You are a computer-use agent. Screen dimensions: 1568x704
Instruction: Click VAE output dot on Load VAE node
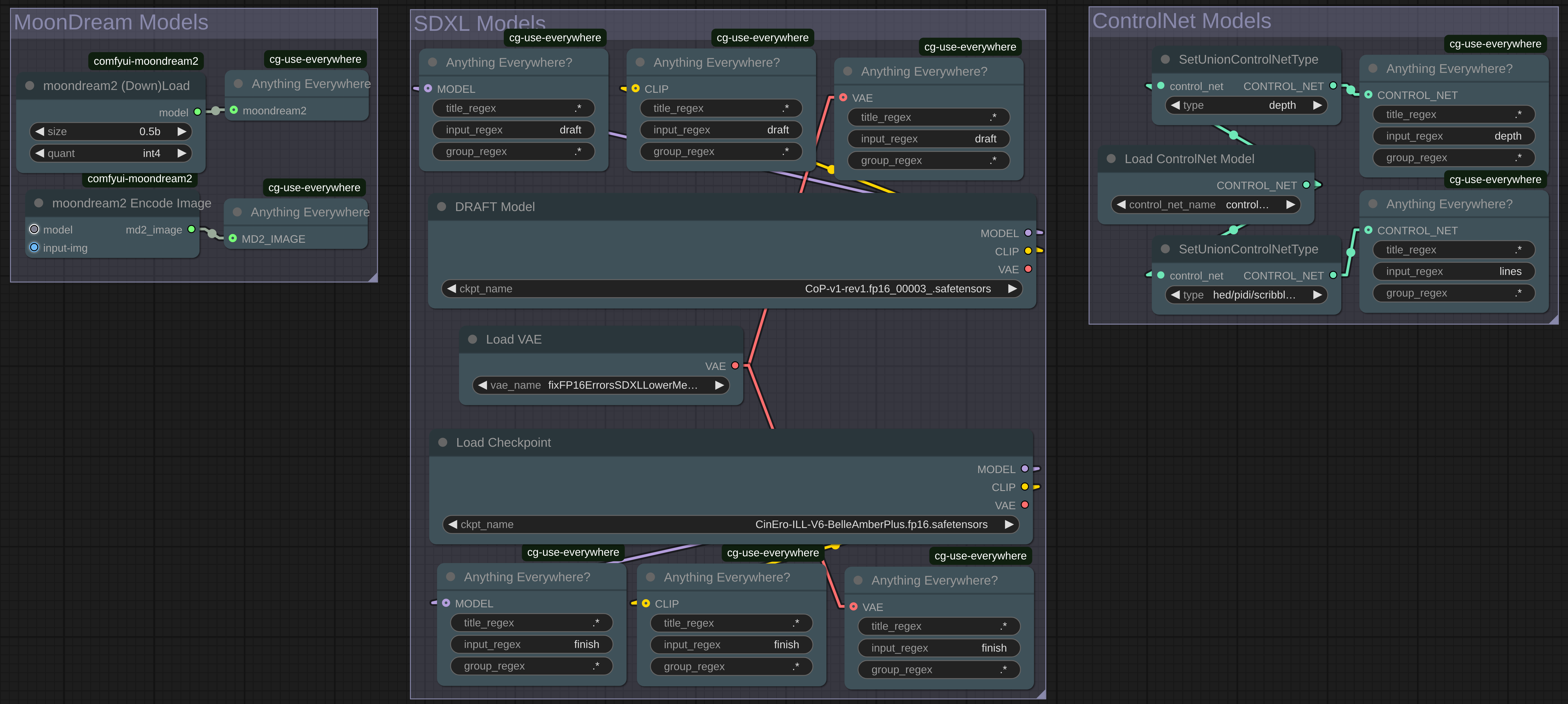(735, 365)
